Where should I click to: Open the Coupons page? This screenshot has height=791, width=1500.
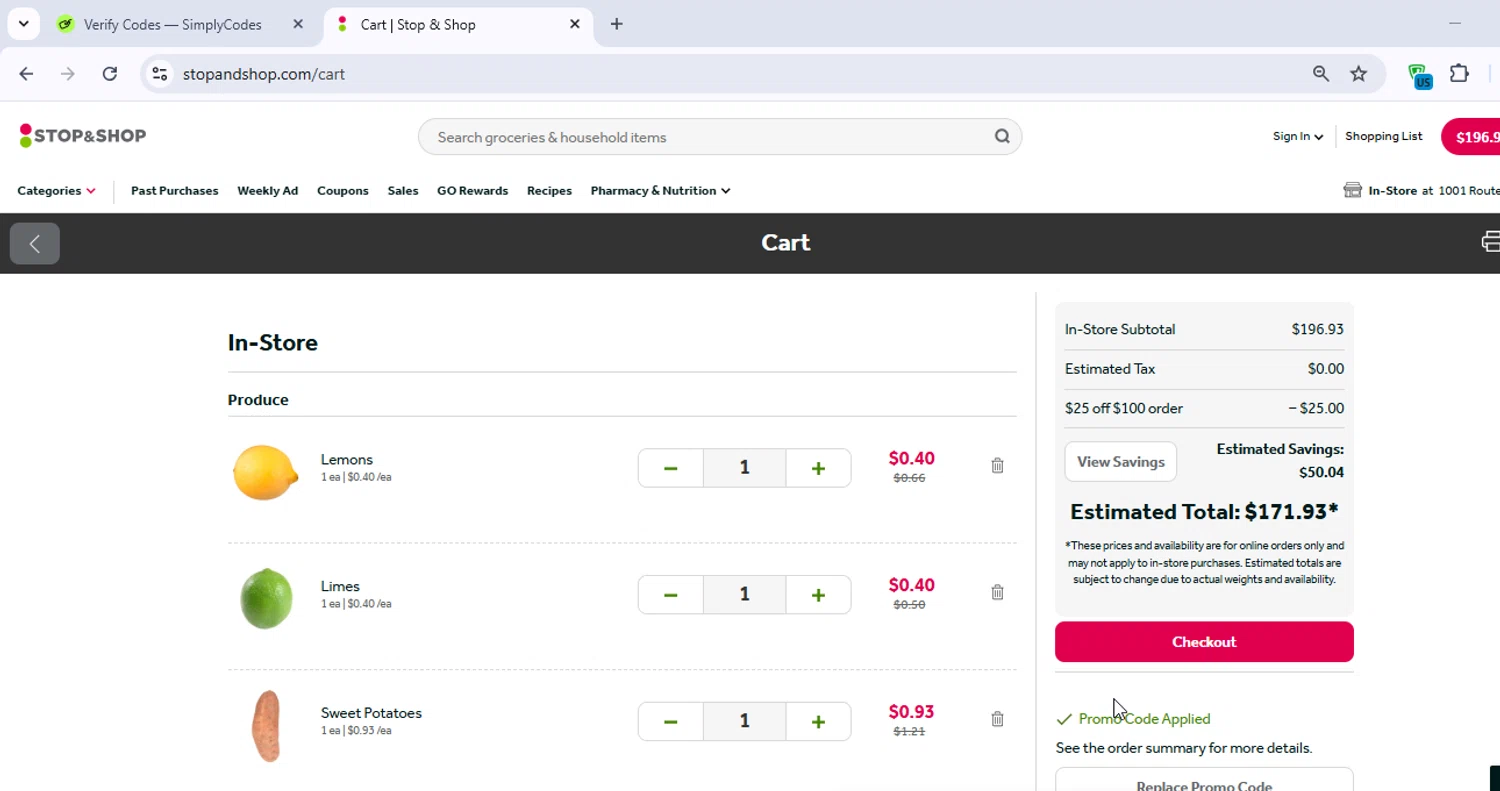point(342,191)
